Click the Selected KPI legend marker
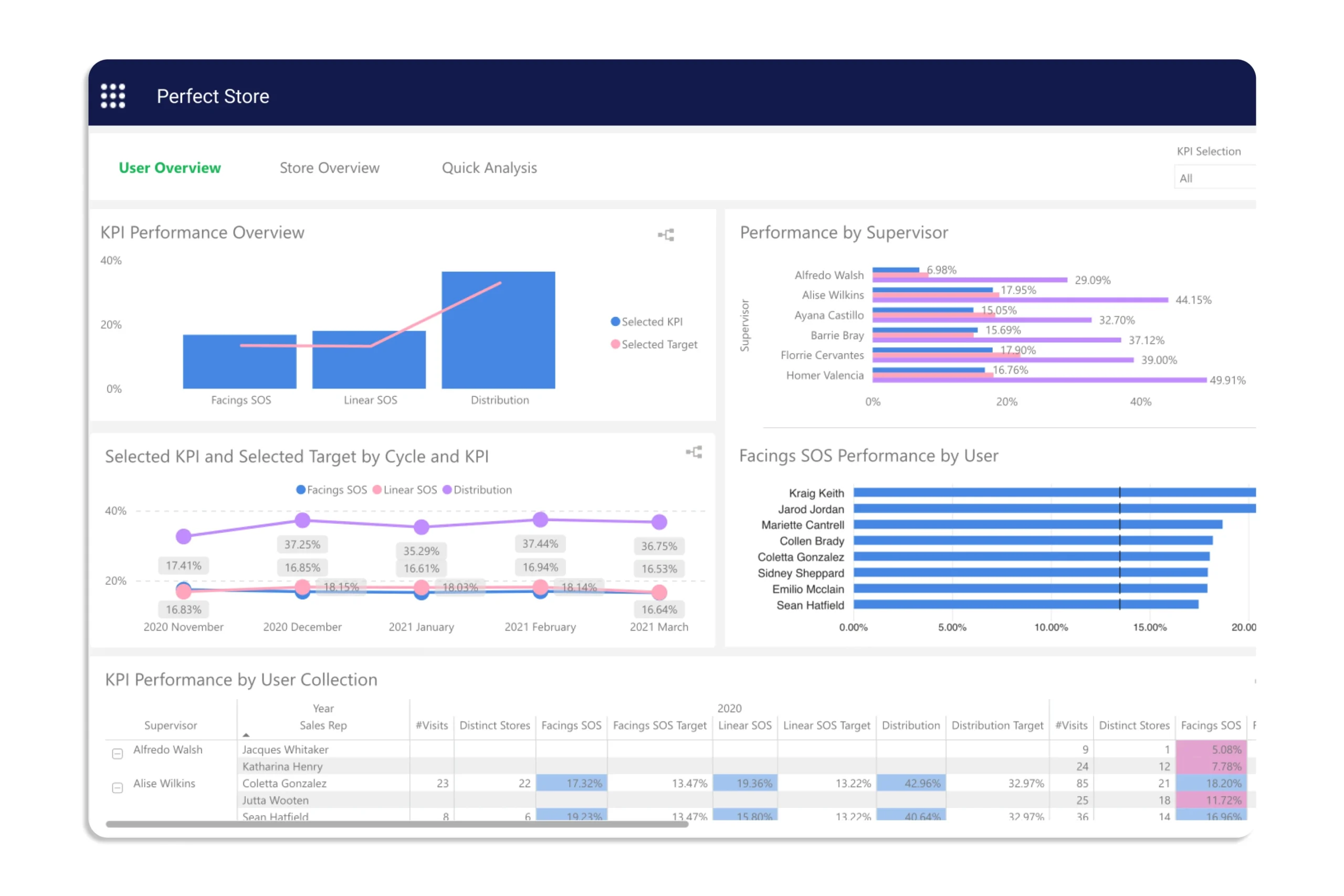The height and width of the screenshot is (896, 1344). click(x=615, y=322)
